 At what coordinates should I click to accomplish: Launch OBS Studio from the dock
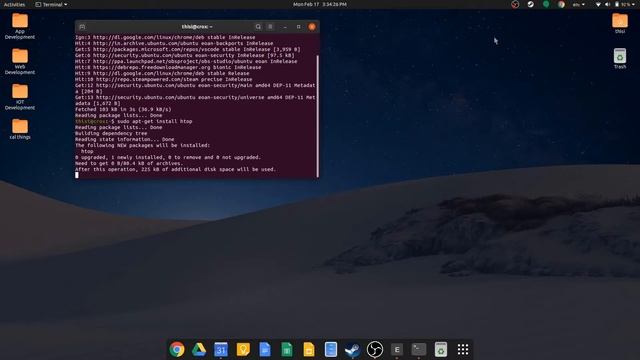[x=375, y=349]
